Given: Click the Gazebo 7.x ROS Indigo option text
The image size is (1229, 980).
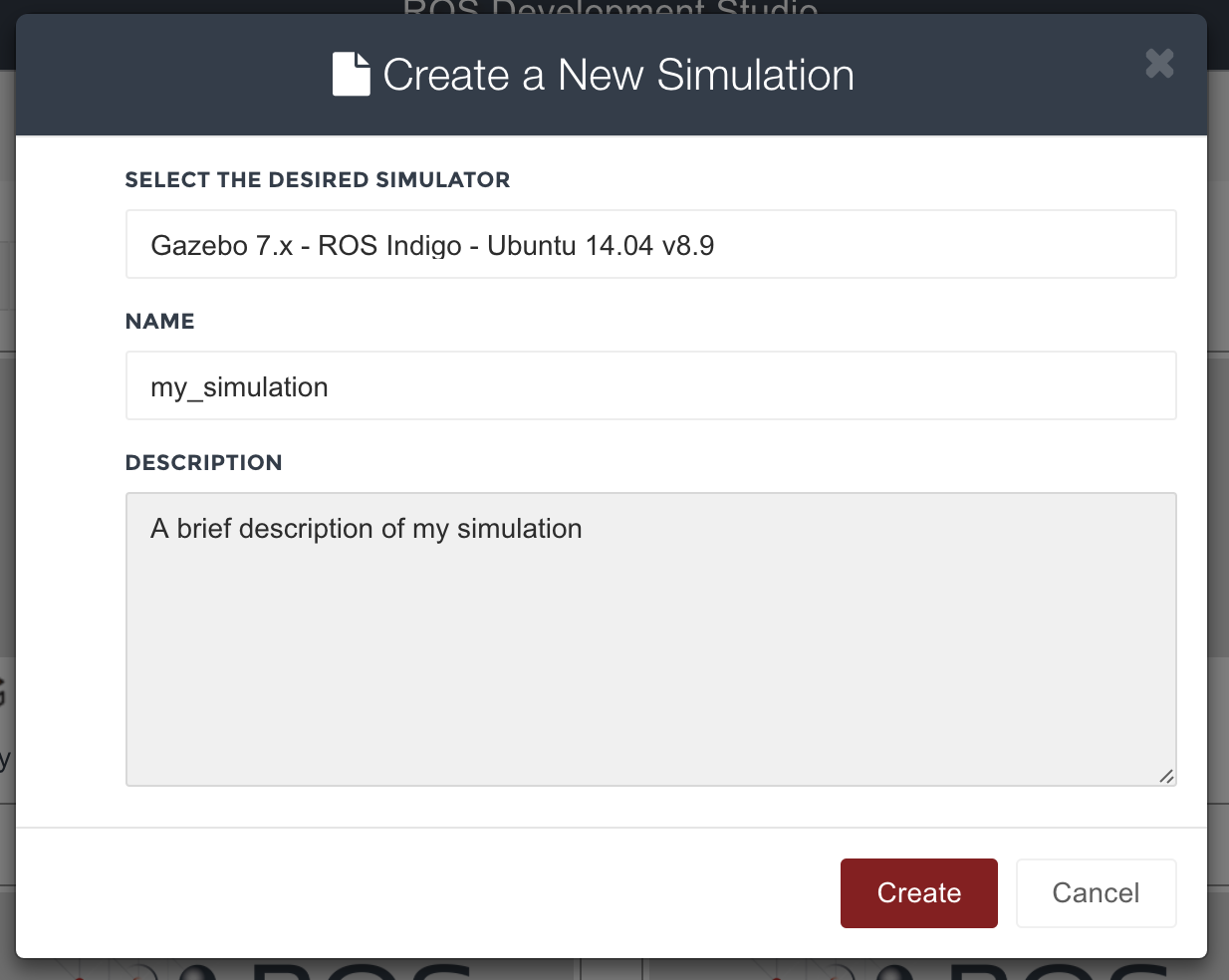Looking at the screenshot, I should [432, 245].
